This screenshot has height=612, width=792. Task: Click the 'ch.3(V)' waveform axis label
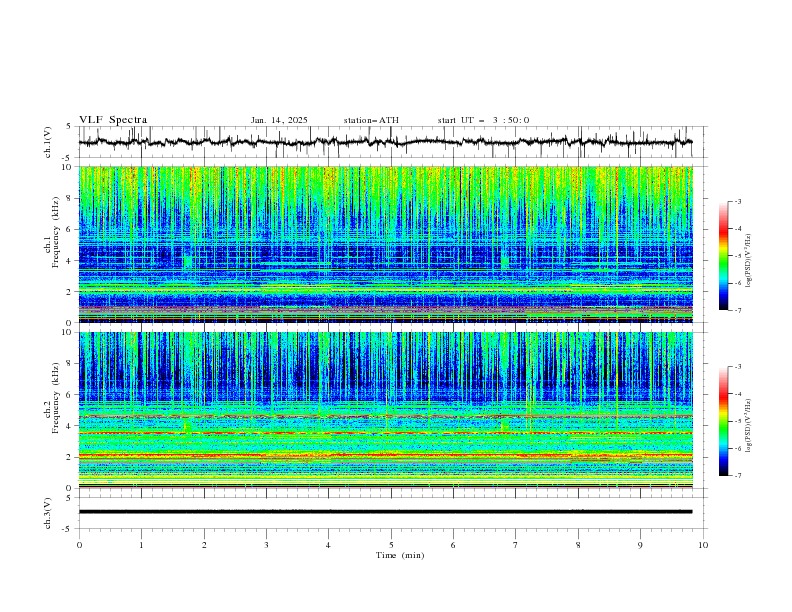[48, 513]
